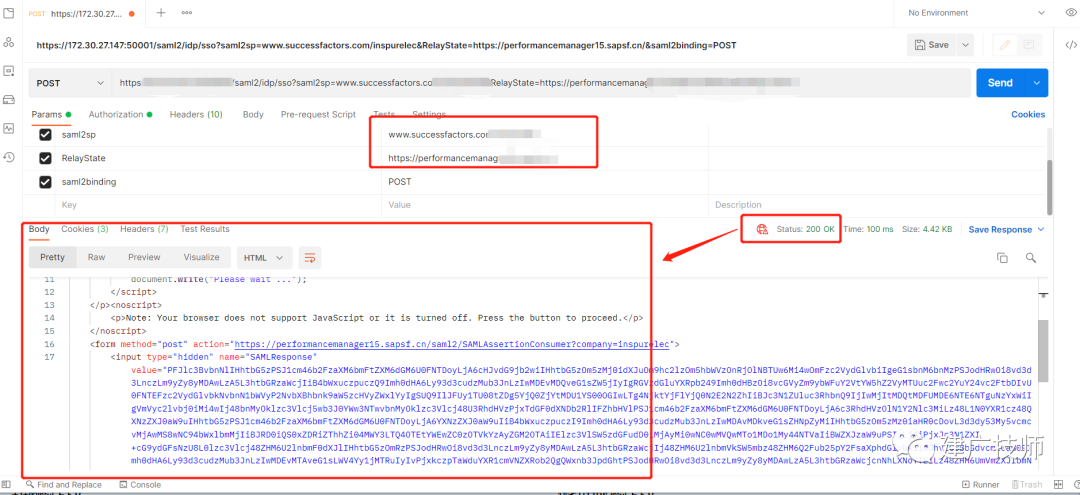The width and height of the screenshot is (1080, 495).
Task: Open the History sidebar icon
Action: point(9,157)
